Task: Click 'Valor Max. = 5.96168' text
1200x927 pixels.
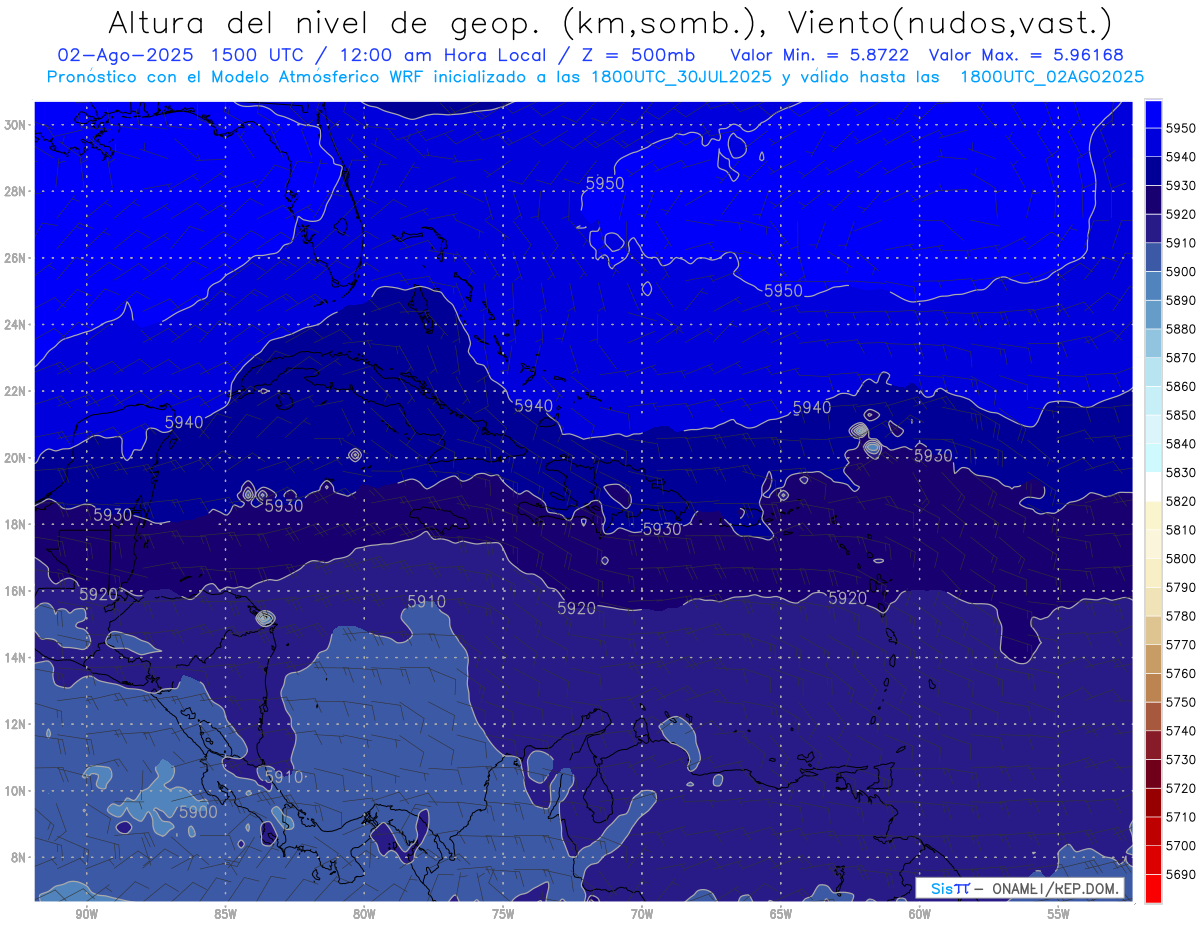Action: click(1026, 55)
